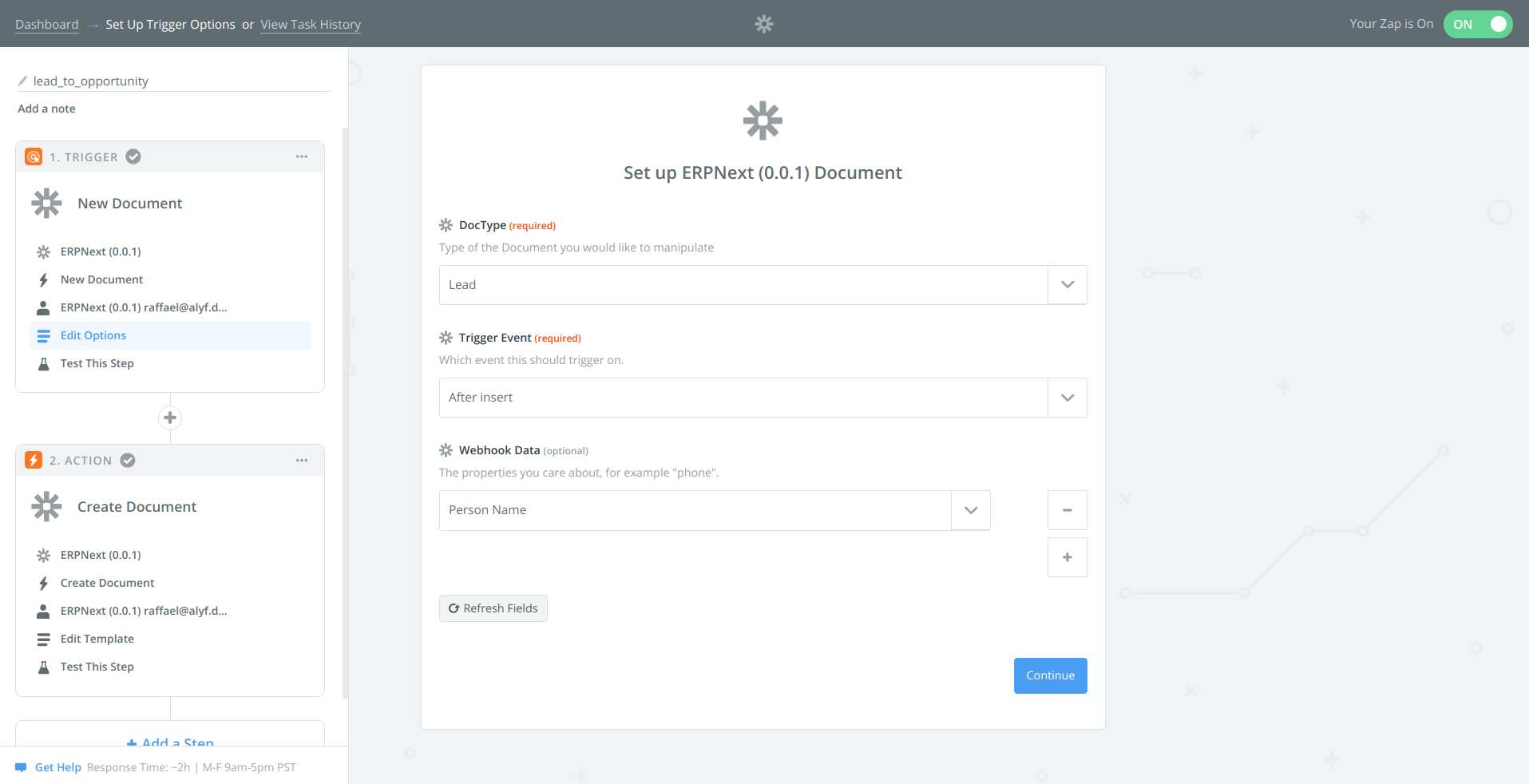Viewport: 1529px width, 784px height.
Task: Click the flask icon for Trigger test step
Action: [43, 363]
